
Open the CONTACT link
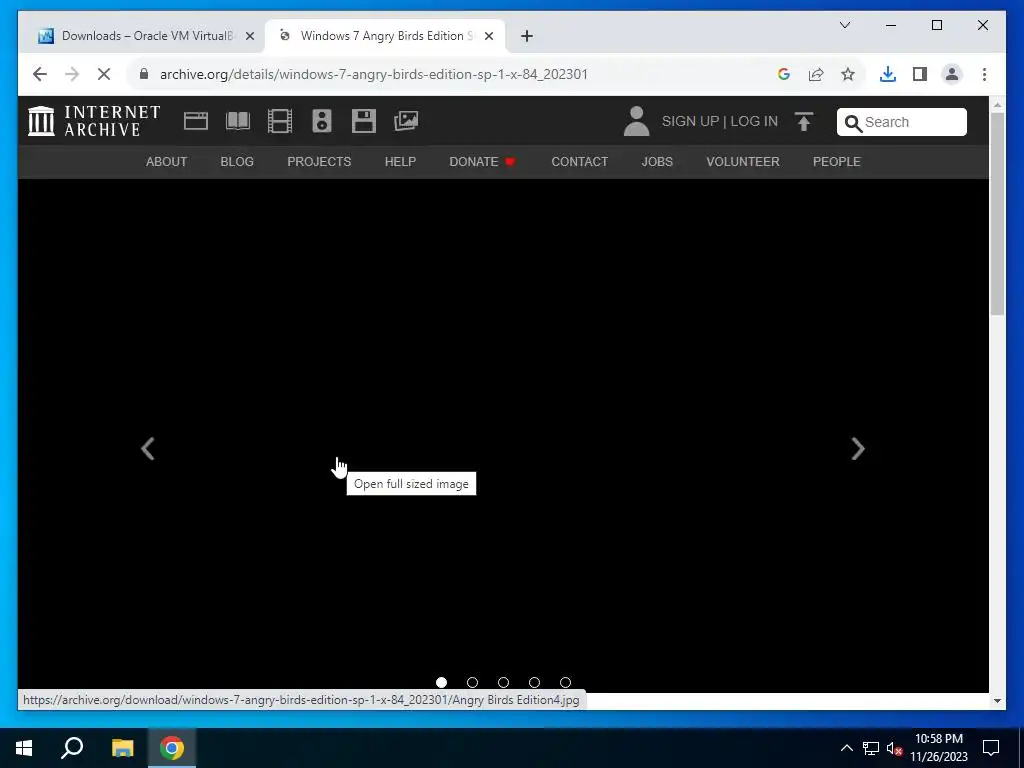[579, 162]
